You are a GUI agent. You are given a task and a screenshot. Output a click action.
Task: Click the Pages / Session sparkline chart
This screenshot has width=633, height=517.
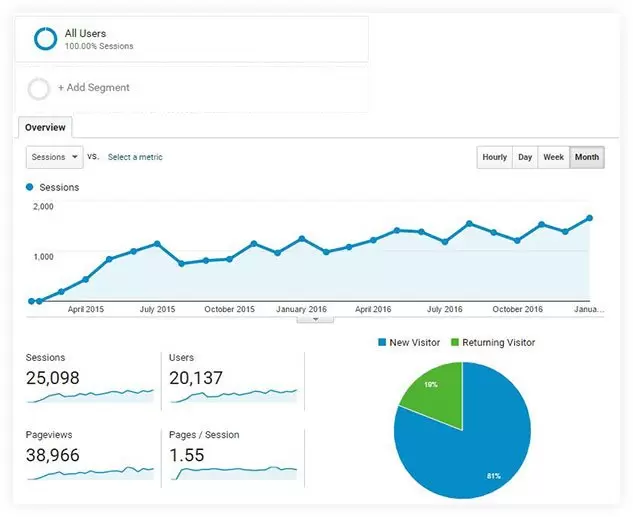pyautogui.click(x=234, y=470)
